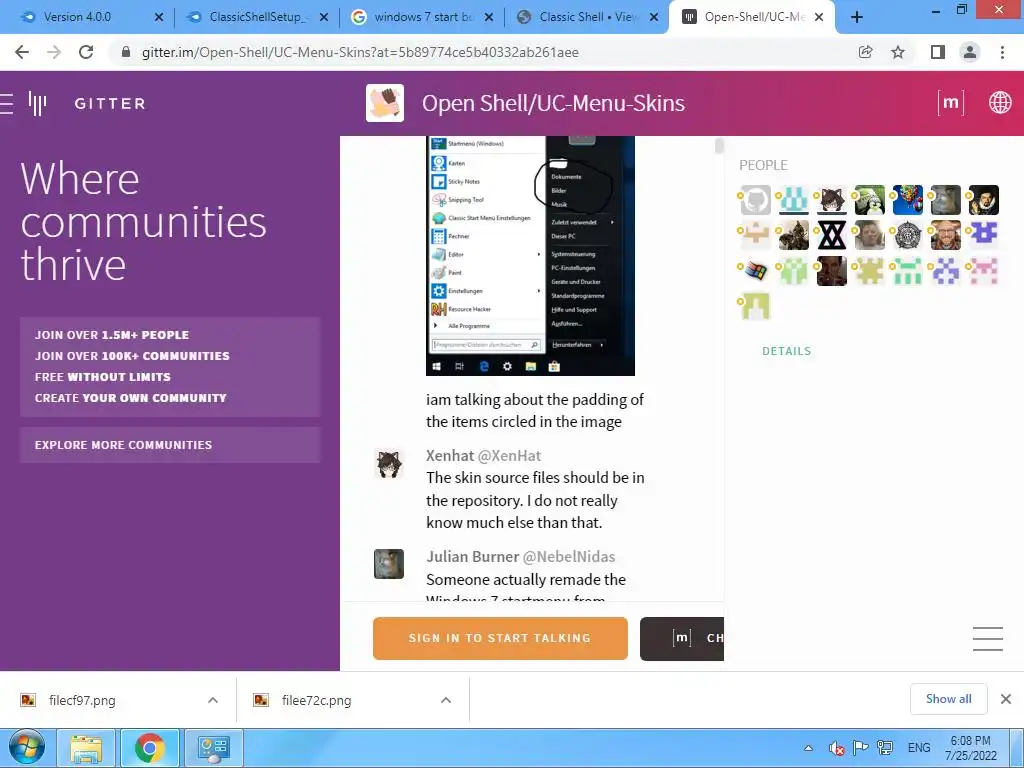Switch to the windows 7 start Google tab
The image size is (1024, 768).
coord(422,17)
